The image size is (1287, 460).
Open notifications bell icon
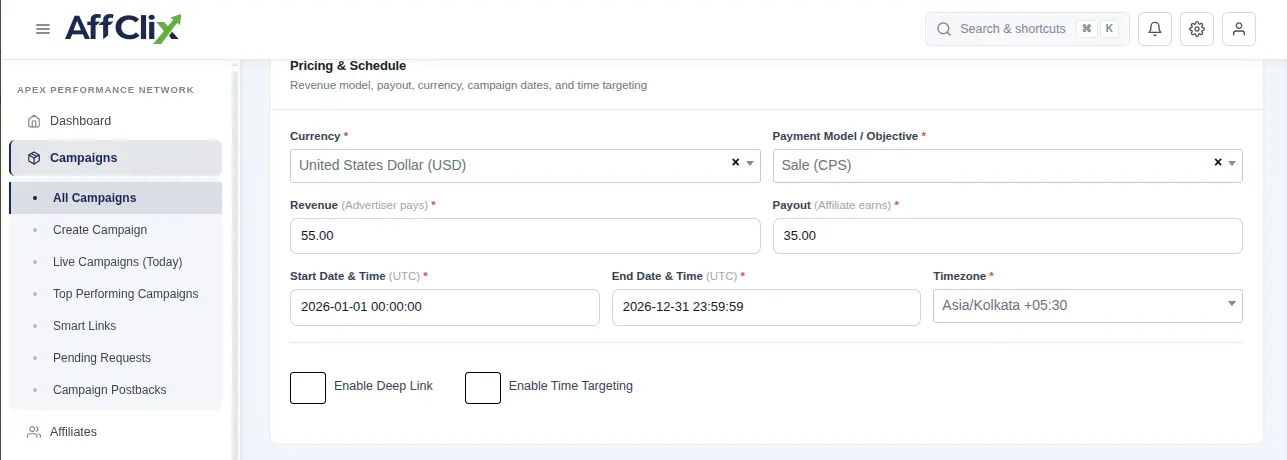coord(1155,29)
